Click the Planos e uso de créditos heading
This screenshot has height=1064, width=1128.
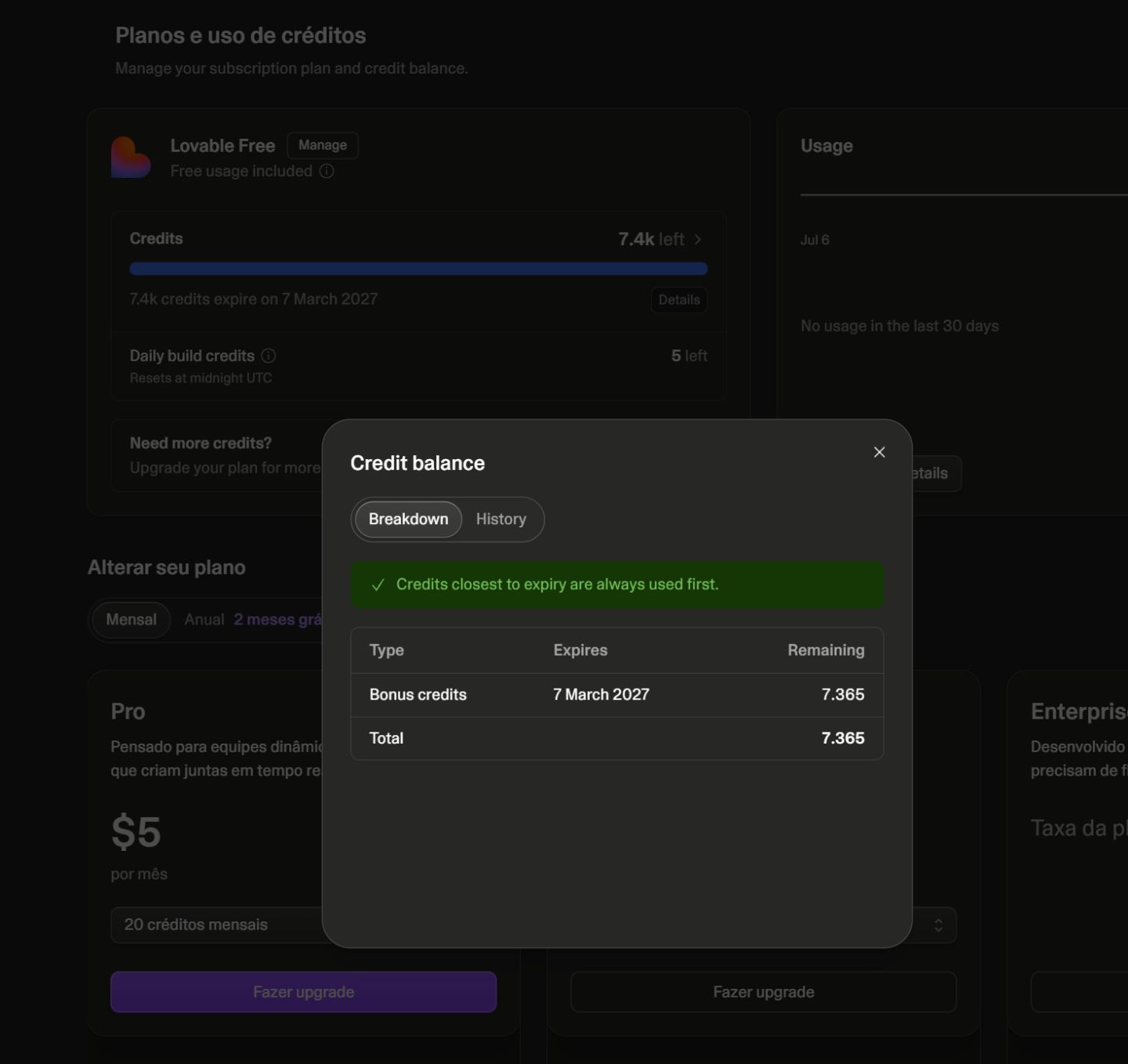click(x=240, y=35)
